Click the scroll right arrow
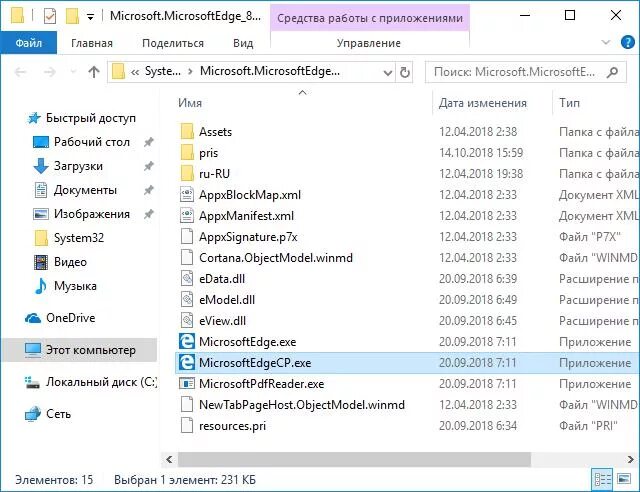The width and height of the screenshot is (640, 492). pos(631,459)
